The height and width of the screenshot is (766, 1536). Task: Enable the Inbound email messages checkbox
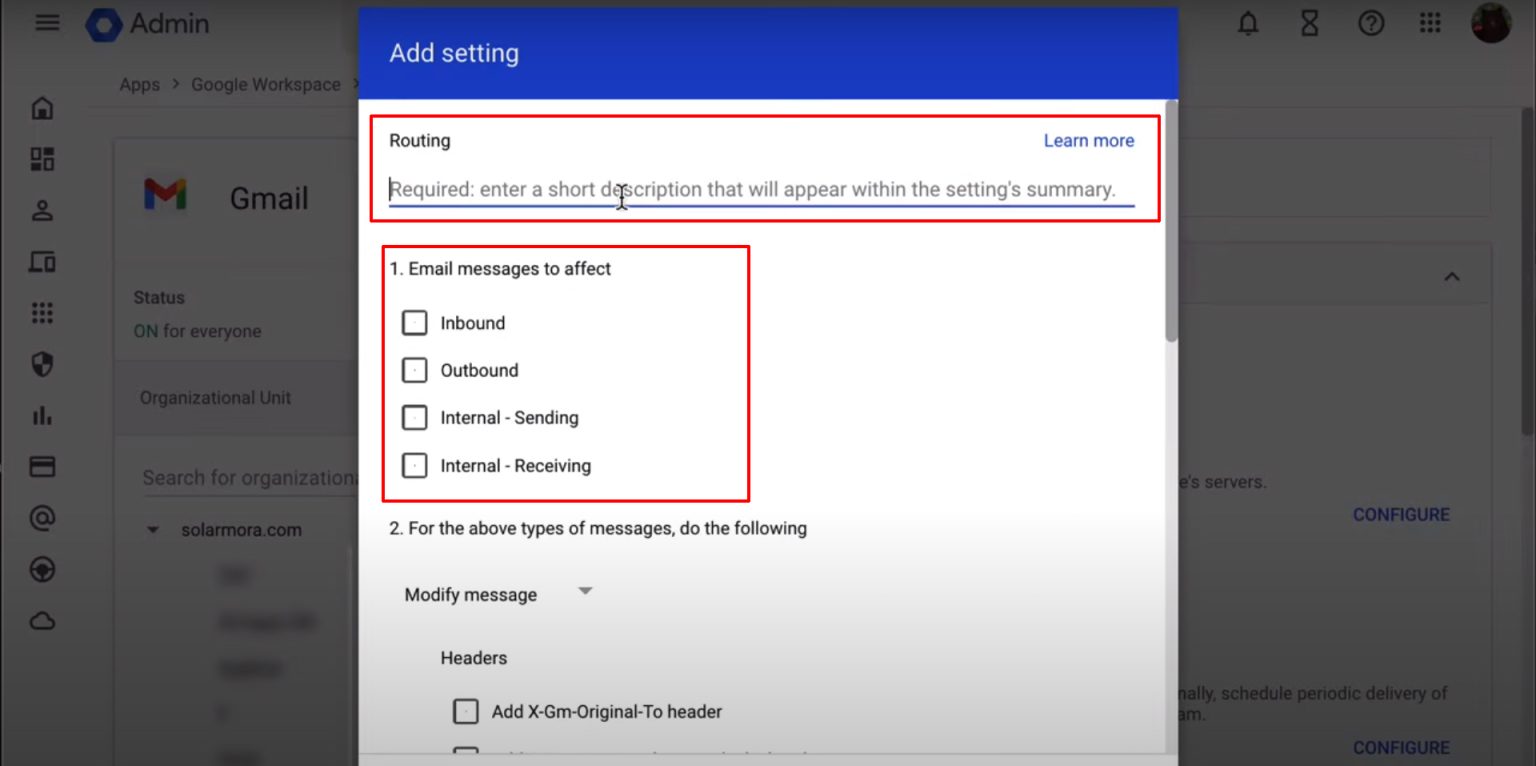[414, 322]
